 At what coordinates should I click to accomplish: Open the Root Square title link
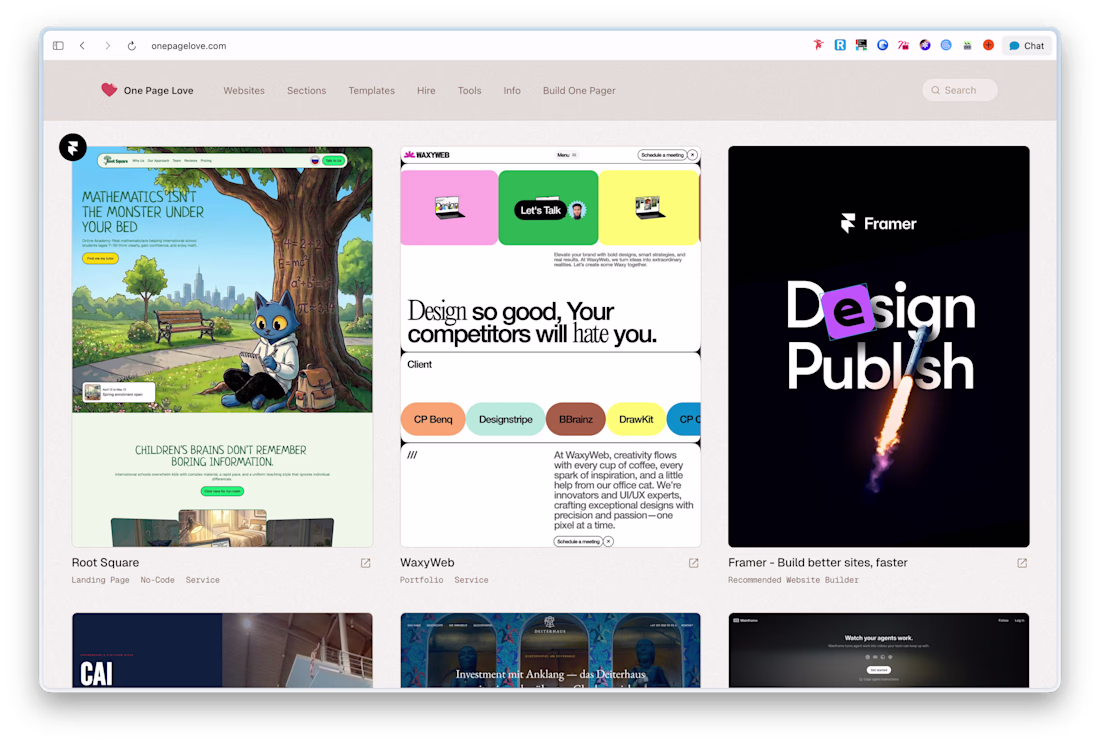pos(105,562)
